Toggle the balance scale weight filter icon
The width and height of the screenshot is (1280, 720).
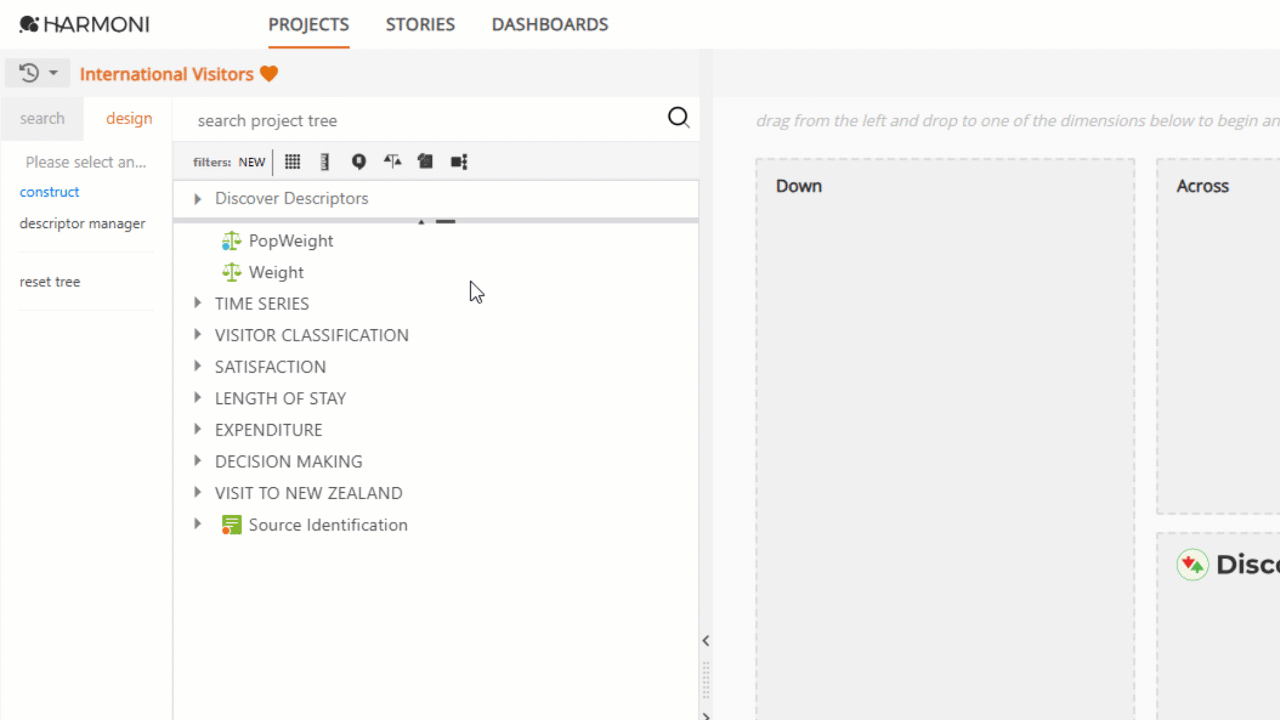[392, 162]
